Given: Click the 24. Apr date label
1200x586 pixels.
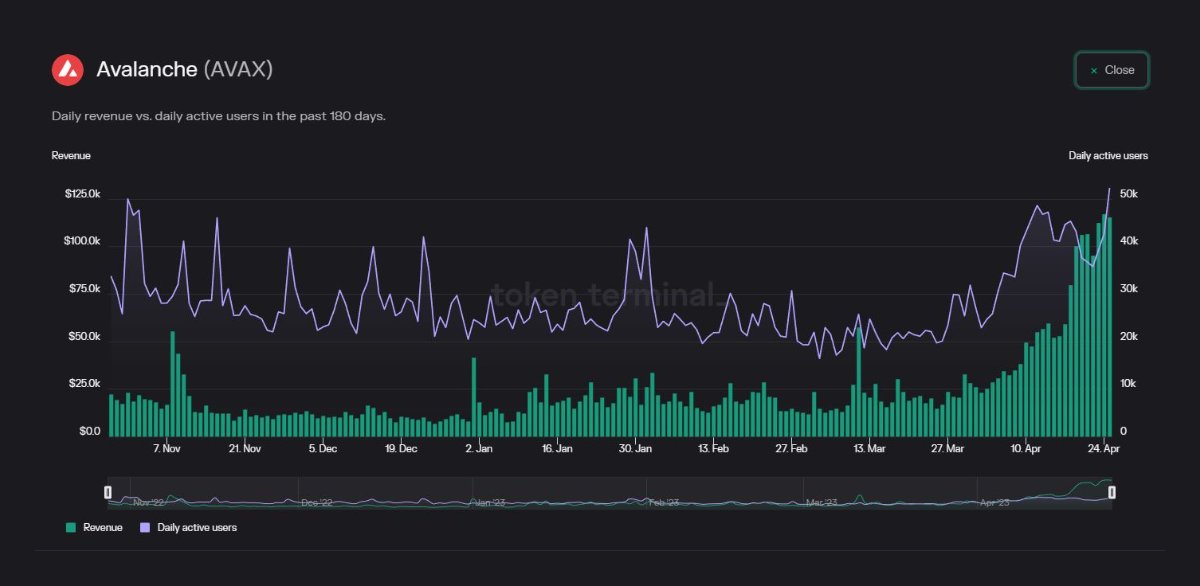Looking at the screenshot, I should (1104, 450).
